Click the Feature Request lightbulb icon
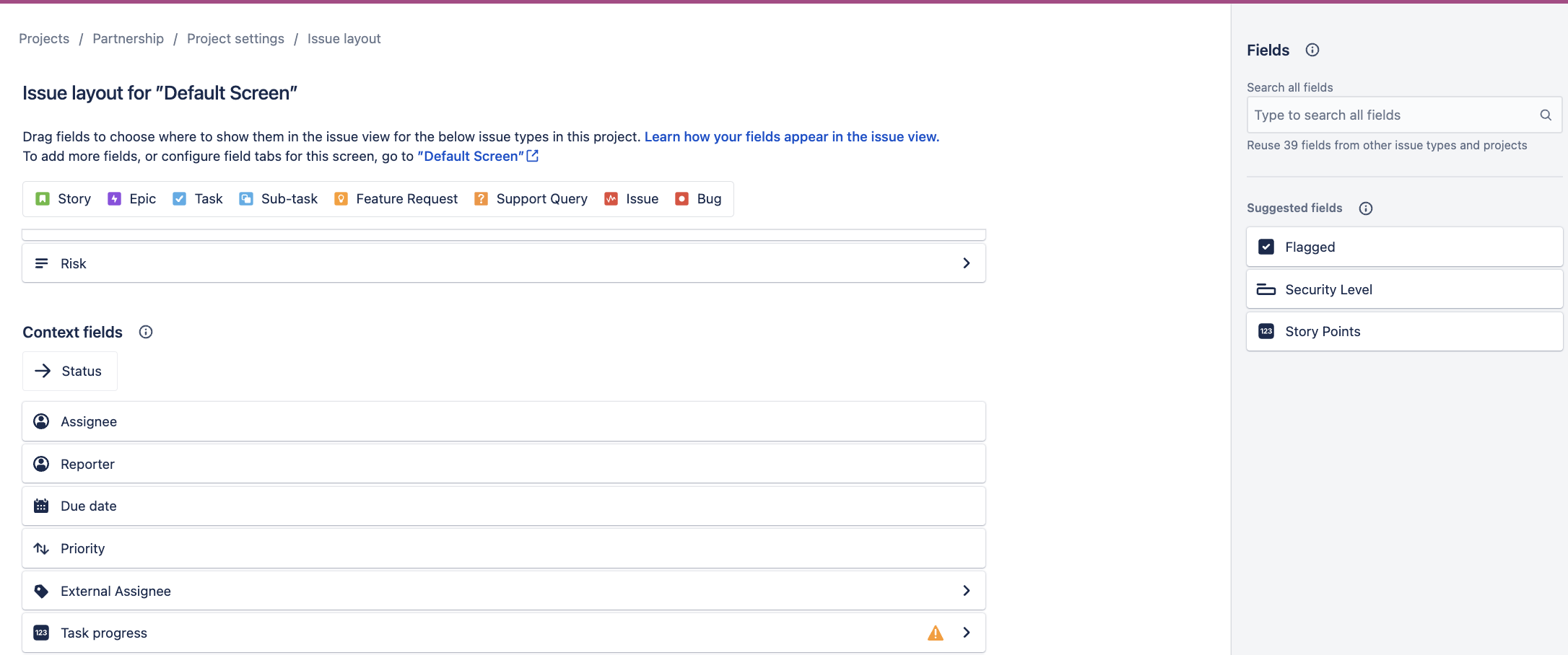This screenshot has width=1568, height=655. click(341, 198)
